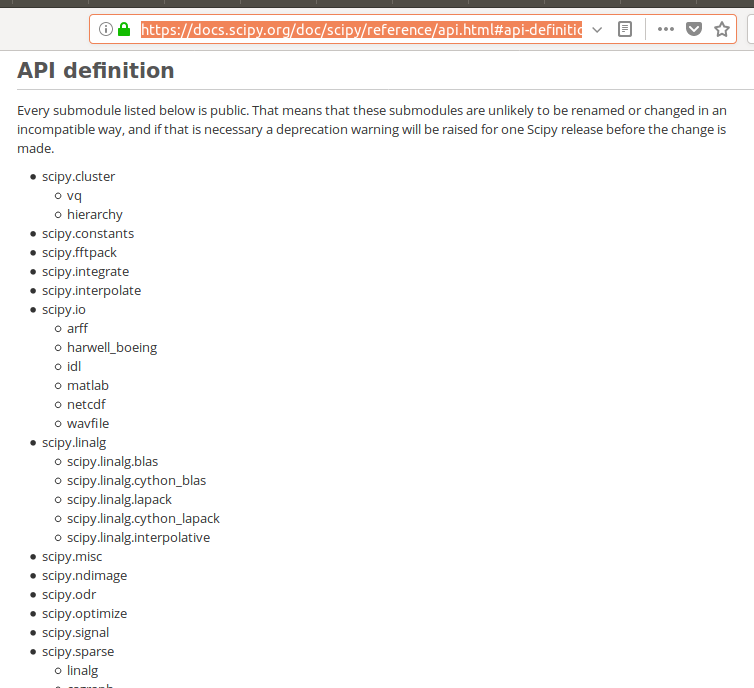Click the 'scipy.sparse' list item

(x=78, y=651)
